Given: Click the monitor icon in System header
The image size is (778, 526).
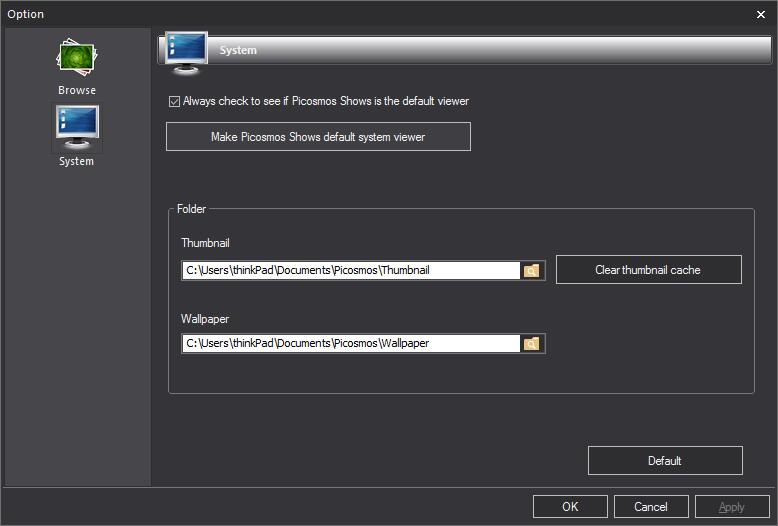Looking at the screenshot, I should pos(187,51).
